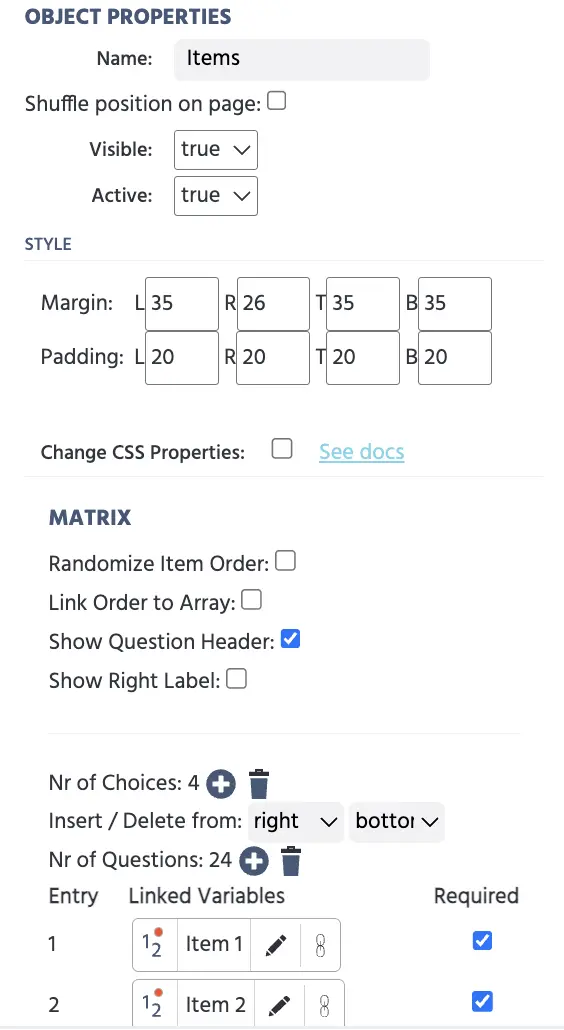Add a question with the plus icon
Viewport: 564px width, 1030px height.
click(253, 861)
